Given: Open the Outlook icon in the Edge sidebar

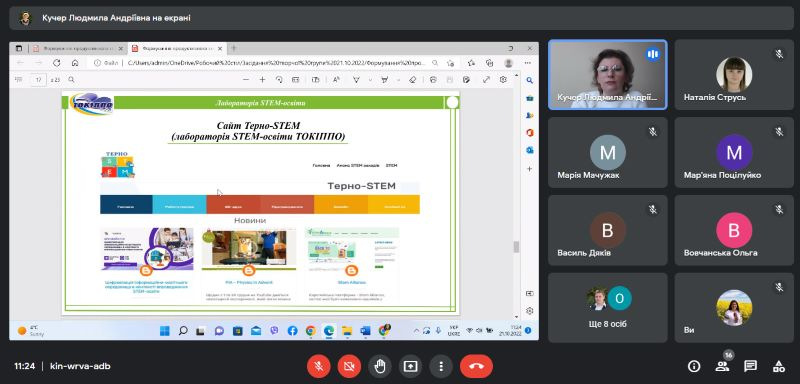Looking at the screenshot, I should point(530,150).
